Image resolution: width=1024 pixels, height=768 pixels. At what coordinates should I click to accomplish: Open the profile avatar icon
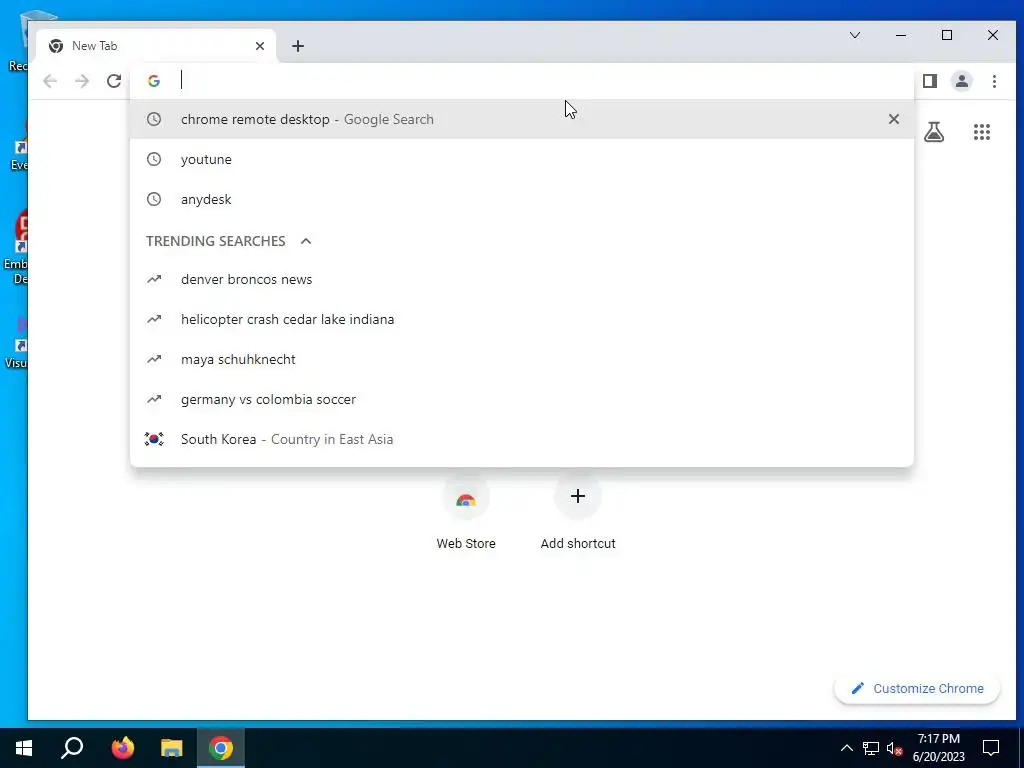pyautogui.click(x=961, y=81)
